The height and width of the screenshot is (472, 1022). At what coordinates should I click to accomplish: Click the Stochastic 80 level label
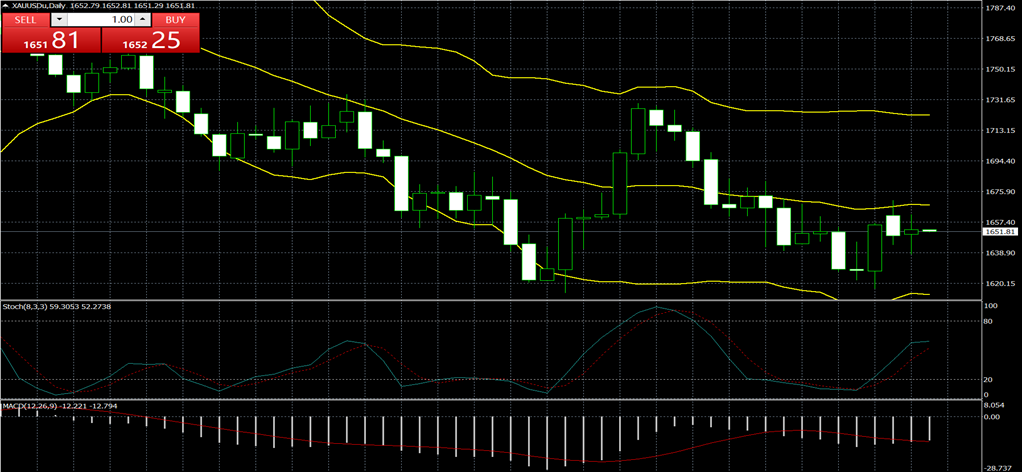pos(987,322)
